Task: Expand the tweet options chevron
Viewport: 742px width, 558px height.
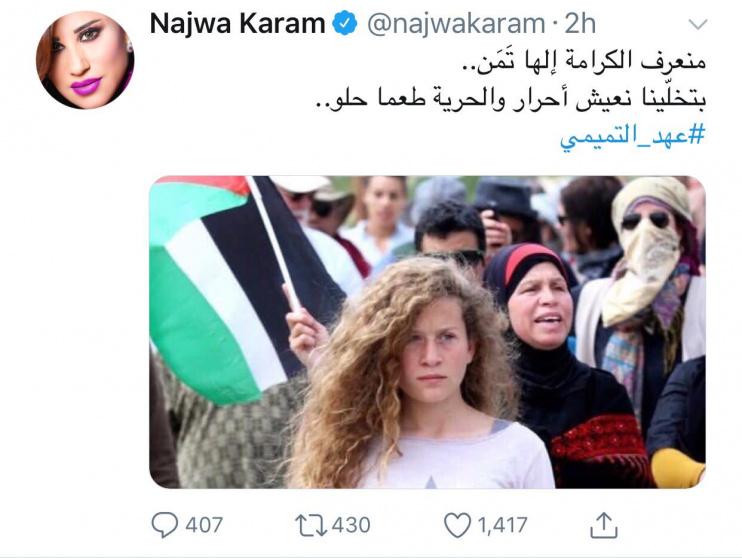Action: click(x=698, y=24)
